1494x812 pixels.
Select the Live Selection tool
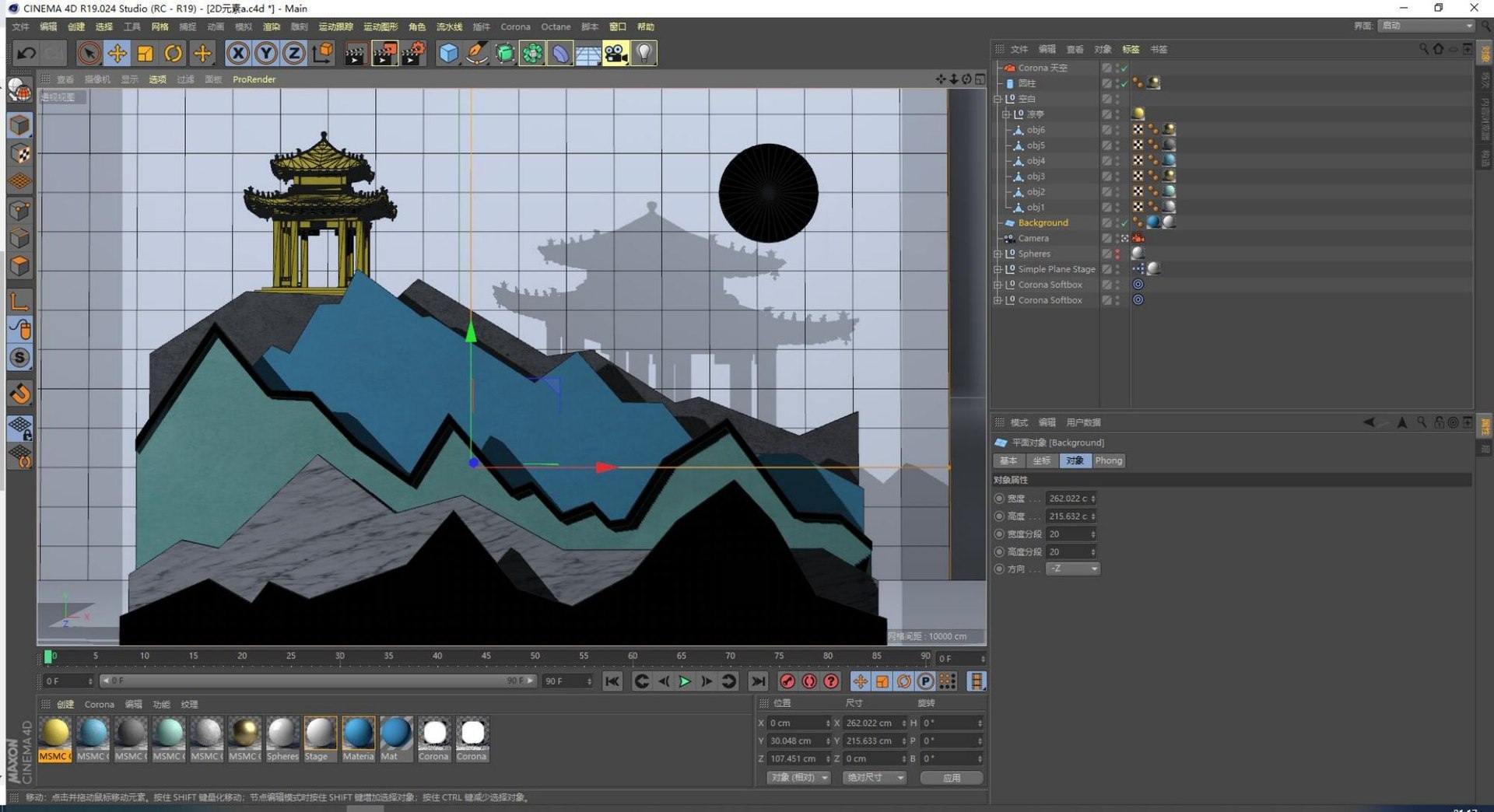pos(89,53)
